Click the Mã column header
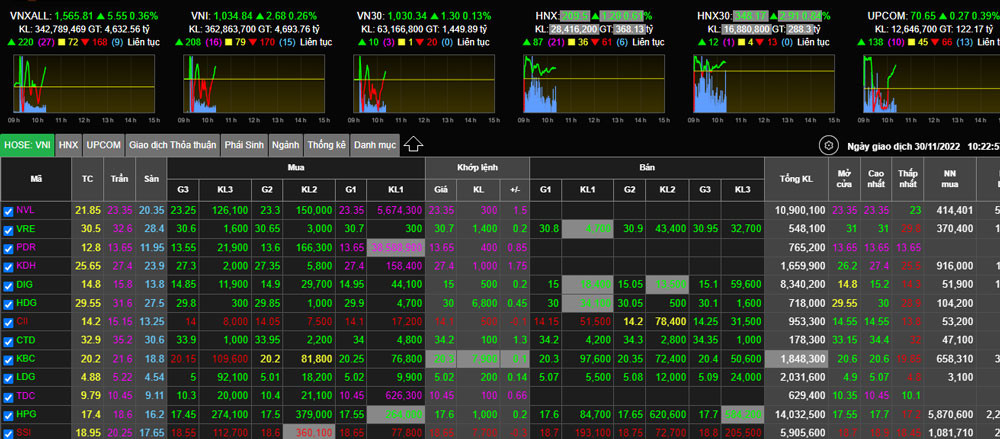 tap(36, 178)
